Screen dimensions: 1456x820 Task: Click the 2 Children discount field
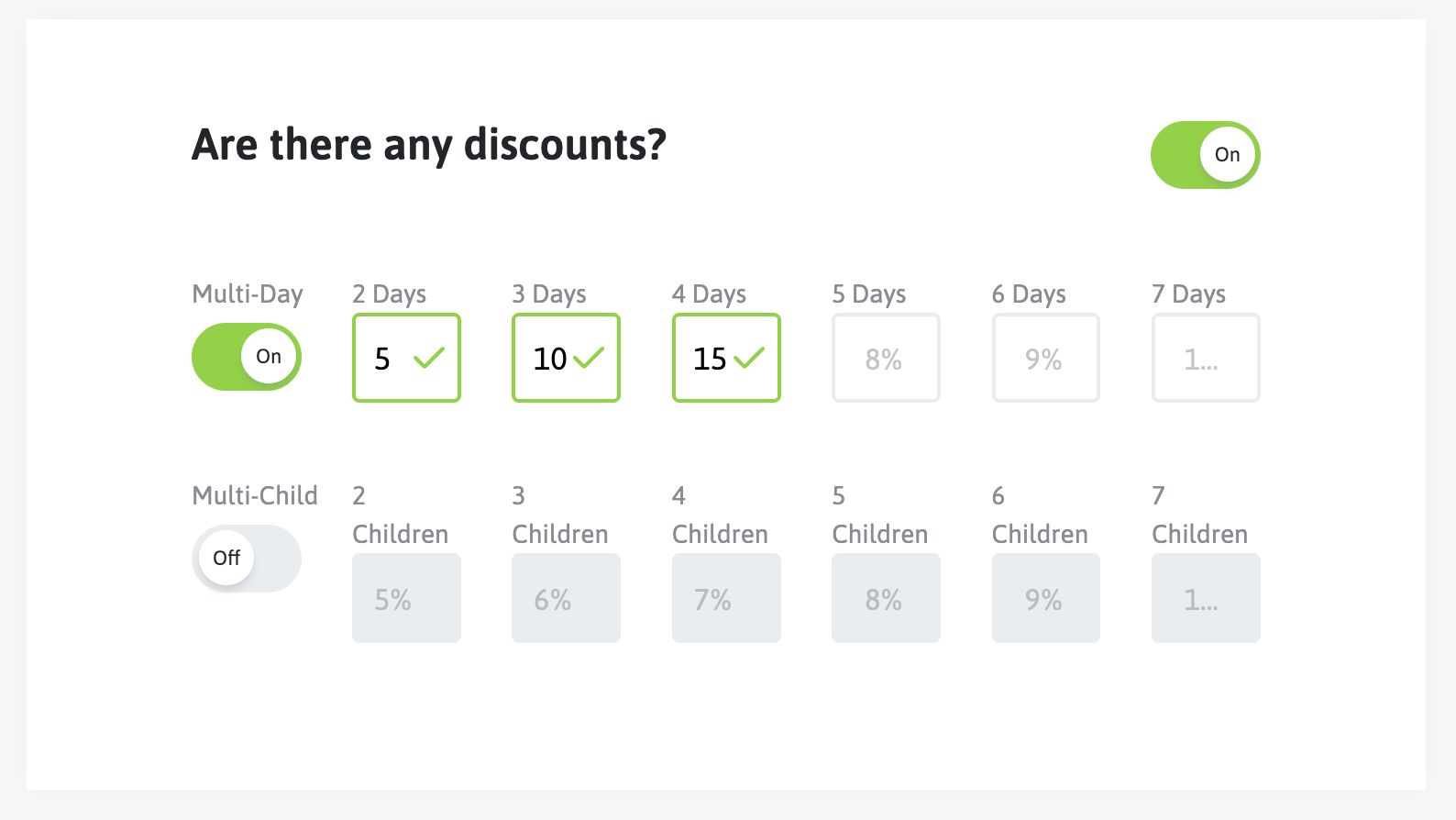click(406, 598)
